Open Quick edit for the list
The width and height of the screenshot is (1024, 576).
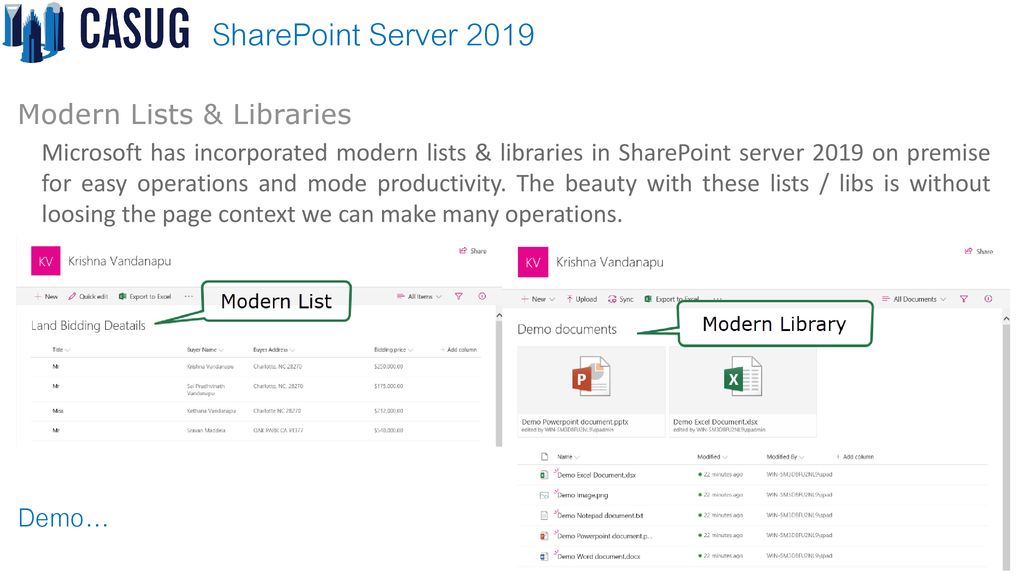pos(88,296)
